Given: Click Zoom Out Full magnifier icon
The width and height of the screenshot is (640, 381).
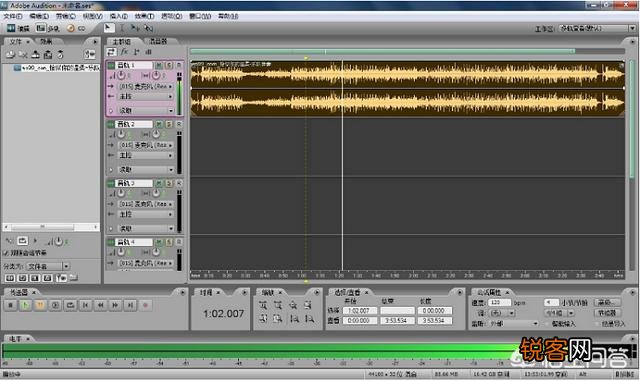Looking at the screenshot, I should (293, 305).
